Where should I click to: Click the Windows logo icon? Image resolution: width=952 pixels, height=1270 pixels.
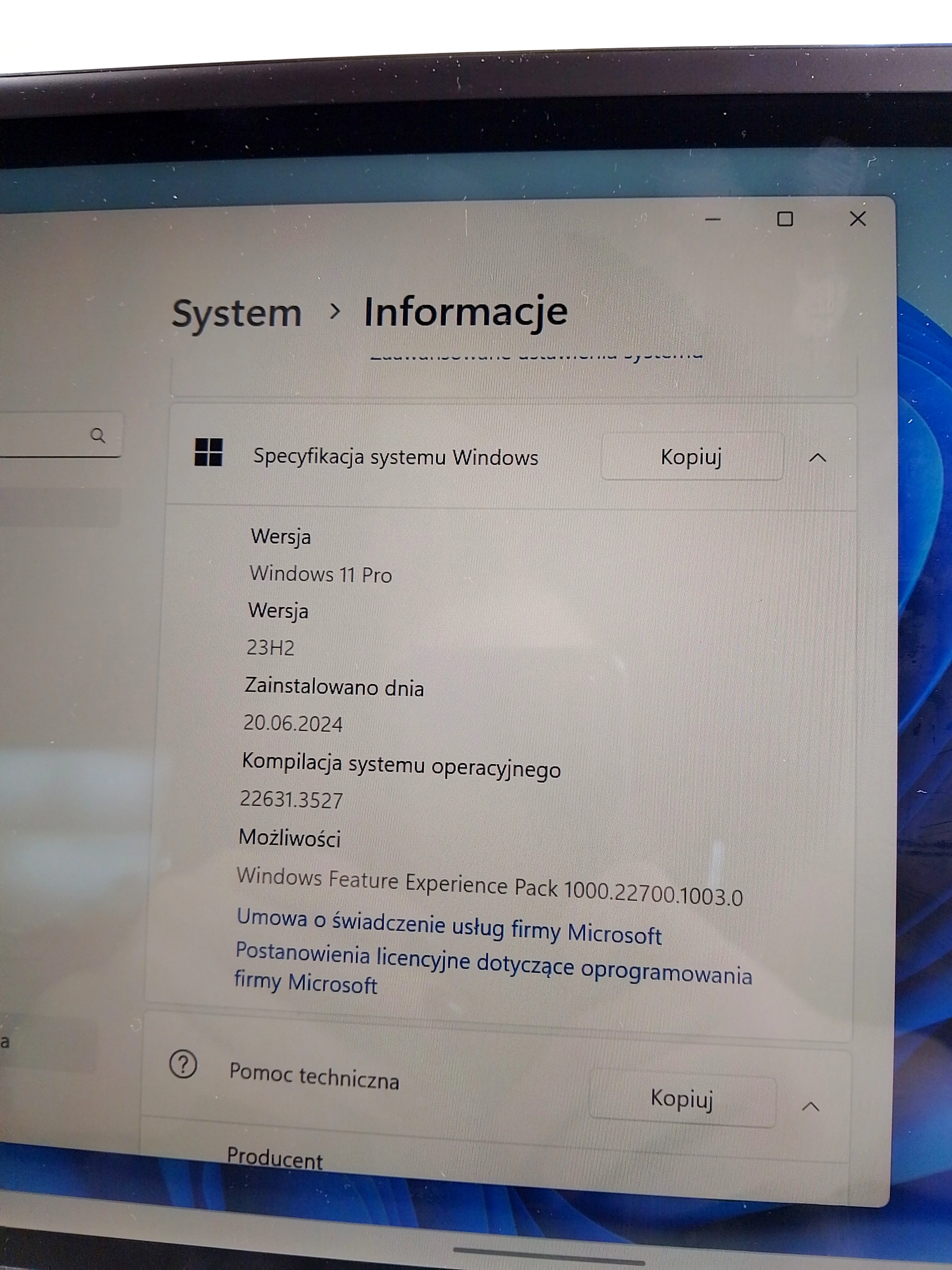point(208,452)
